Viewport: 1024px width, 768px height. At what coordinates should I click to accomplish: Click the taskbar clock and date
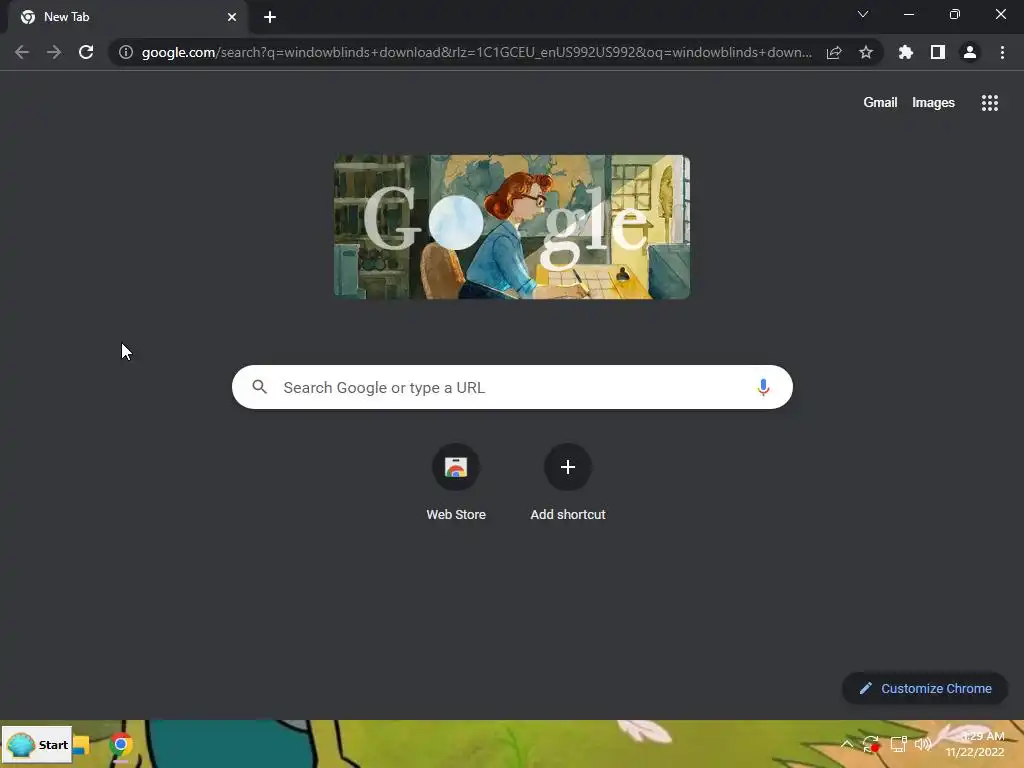click(976, 744)
